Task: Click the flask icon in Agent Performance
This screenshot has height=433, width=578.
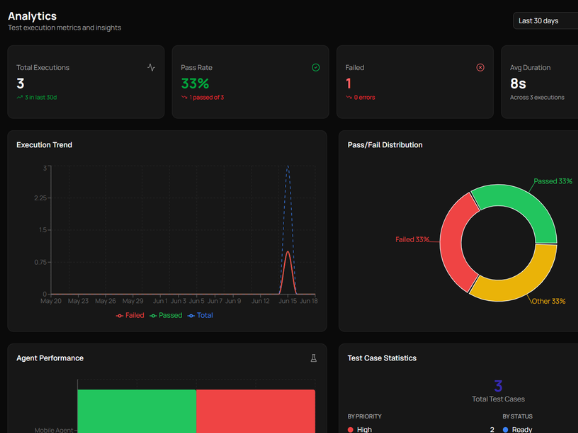Action: click(313, 358)
